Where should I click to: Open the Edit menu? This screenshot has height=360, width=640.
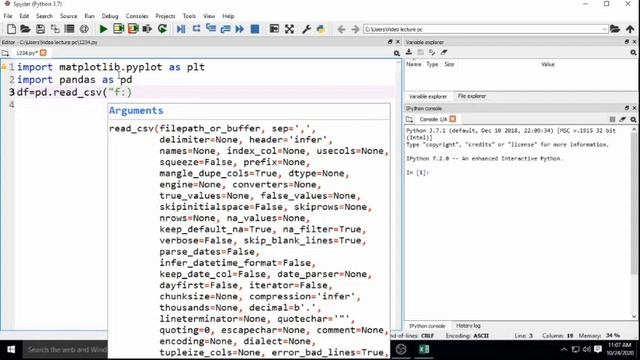pyautogui.click(x=24, y=16)
